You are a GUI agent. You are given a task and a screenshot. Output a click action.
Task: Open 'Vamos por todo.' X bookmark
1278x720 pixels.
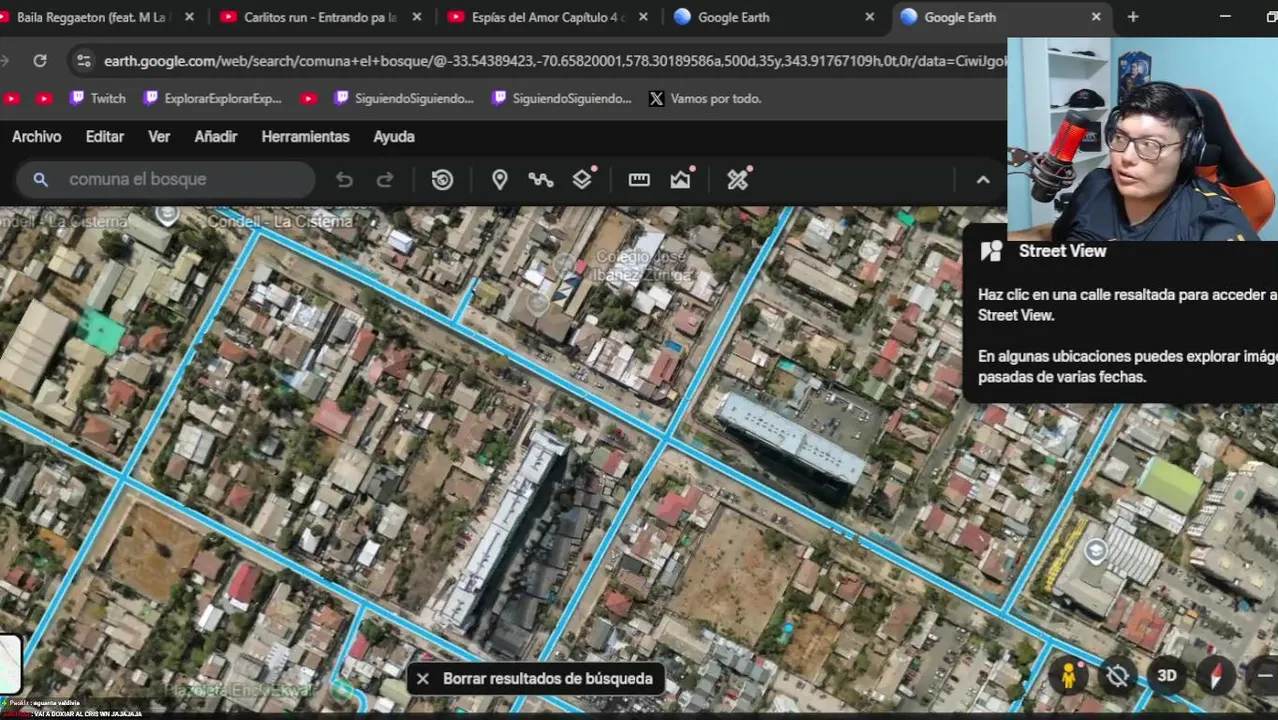[x=705, y=98]
